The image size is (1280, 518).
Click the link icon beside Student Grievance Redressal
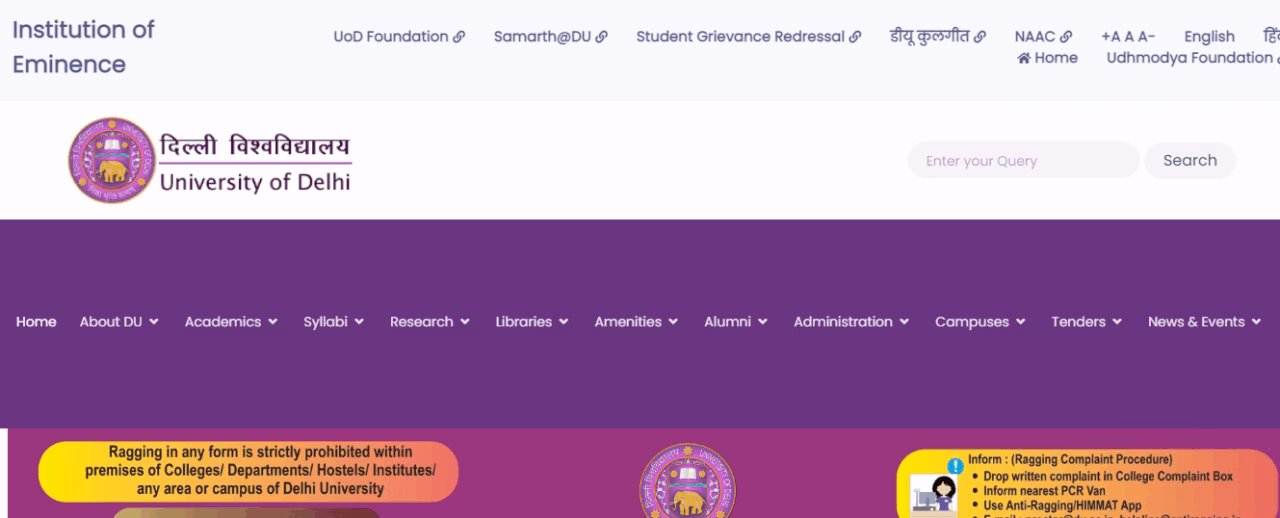[855, 37]
